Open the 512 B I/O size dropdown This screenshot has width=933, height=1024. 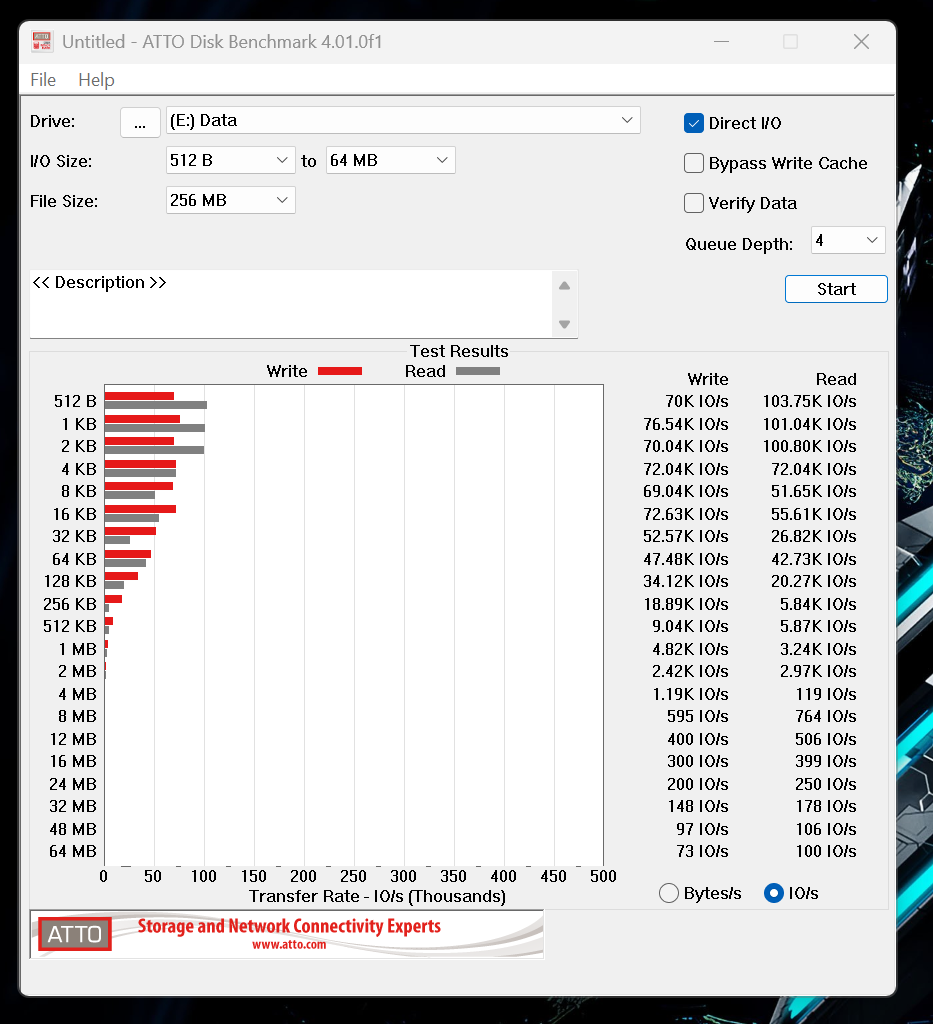(x=230, y=160)
